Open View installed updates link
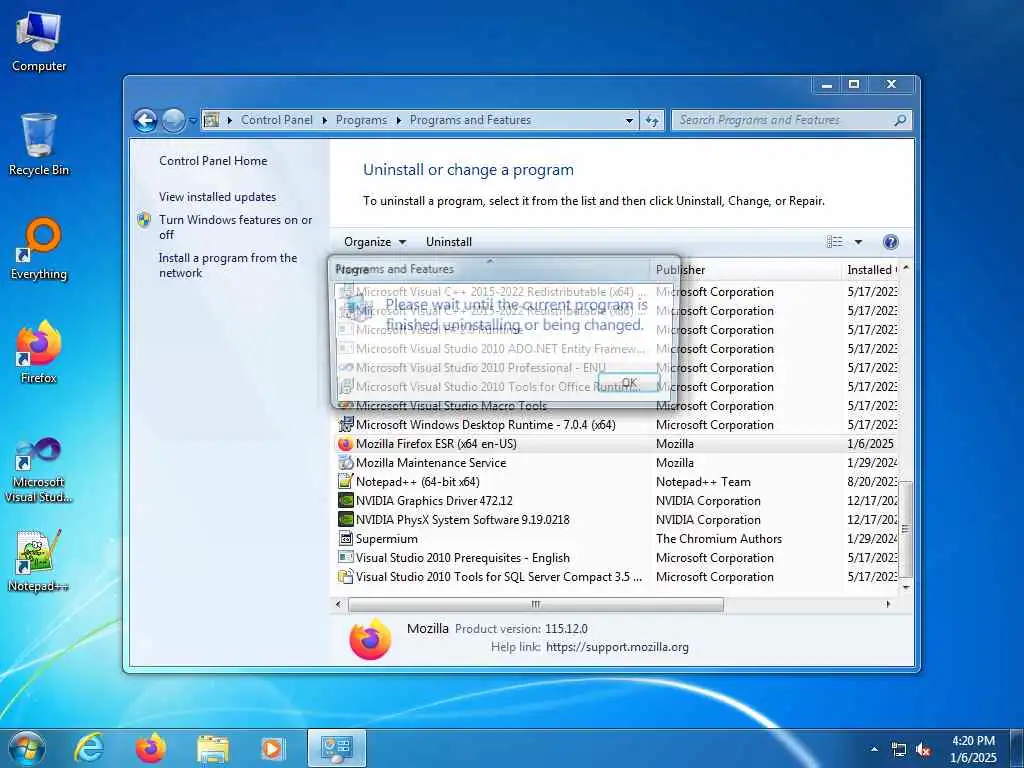This screenshot has height=768, width=1024. click(217, 197)
